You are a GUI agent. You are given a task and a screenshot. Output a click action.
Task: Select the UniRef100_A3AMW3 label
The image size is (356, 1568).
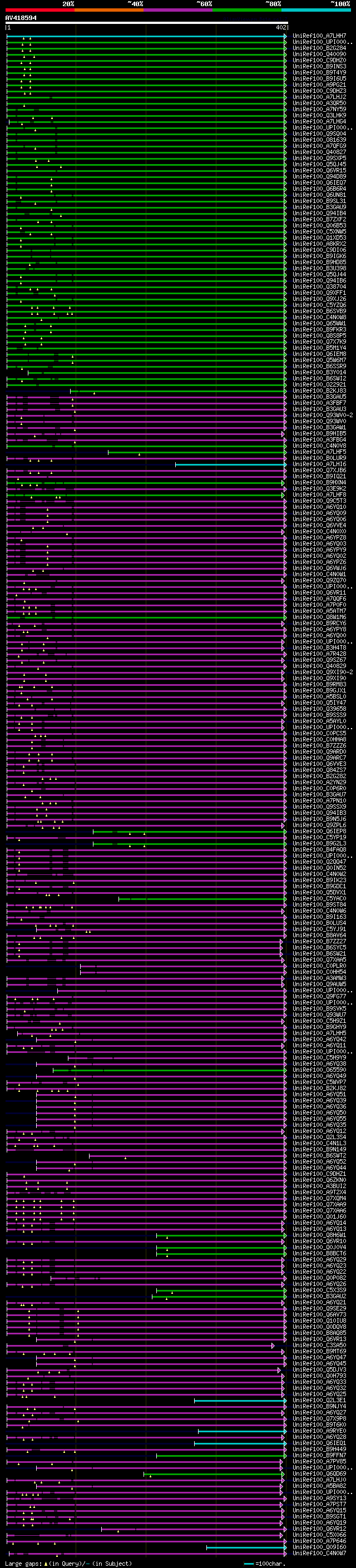coord(319,977)
